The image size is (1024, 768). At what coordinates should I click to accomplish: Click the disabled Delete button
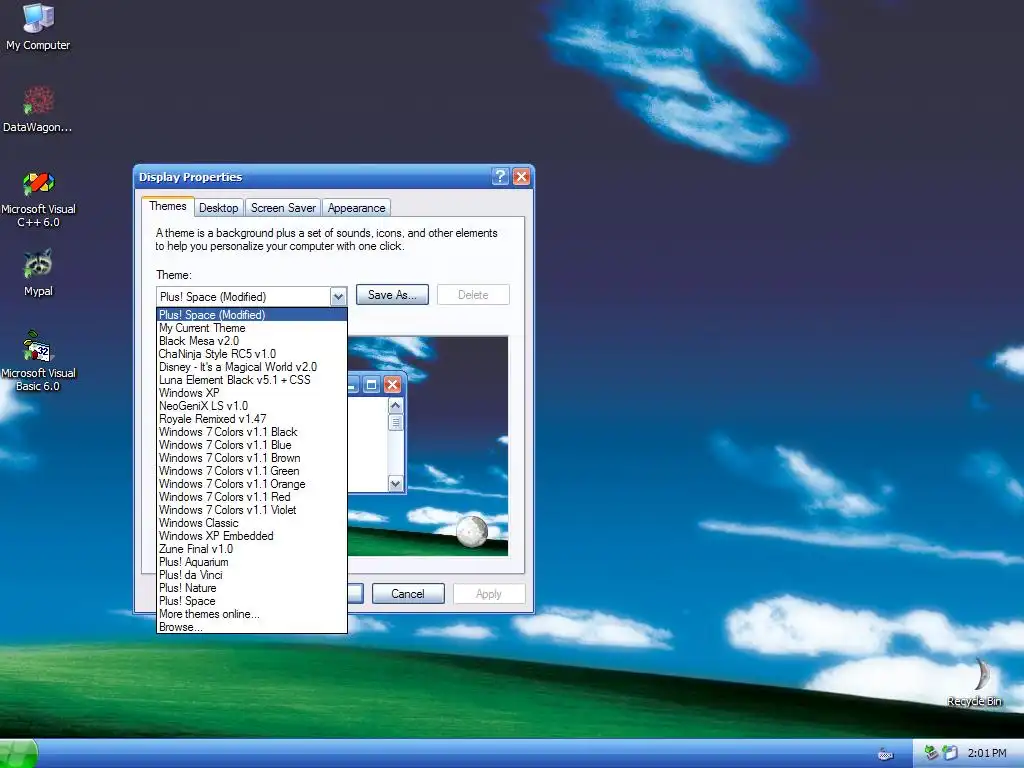[x=473, y=295]
